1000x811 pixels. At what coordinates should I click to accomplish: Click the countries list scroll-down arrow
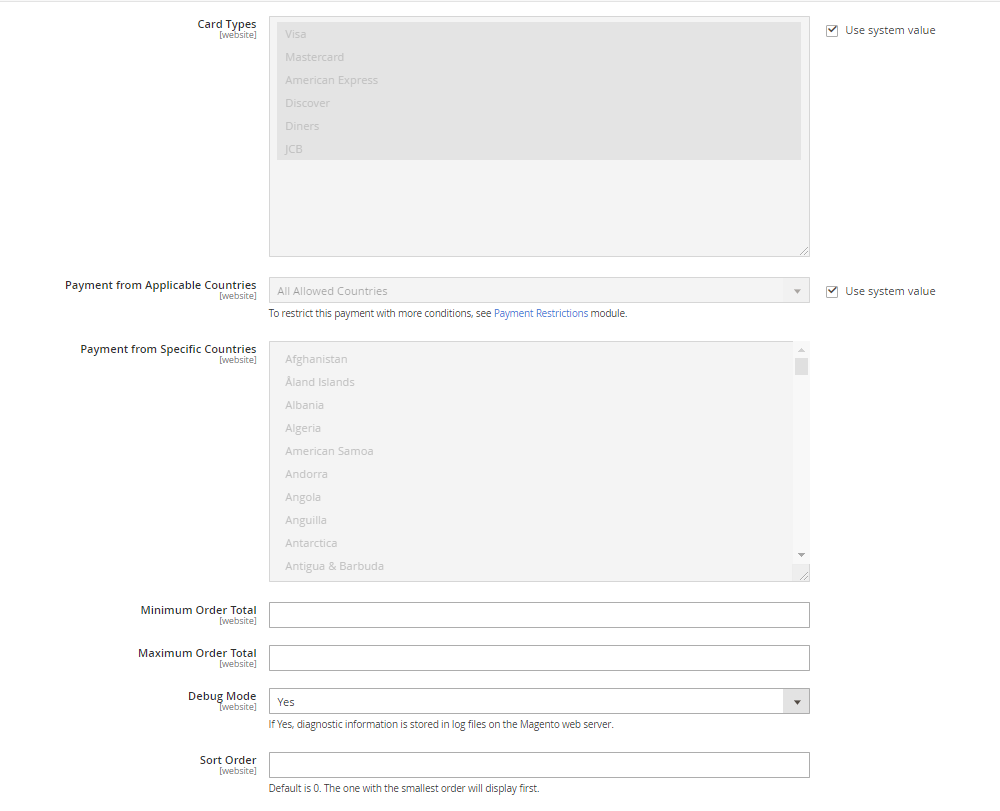pos(802,555)
